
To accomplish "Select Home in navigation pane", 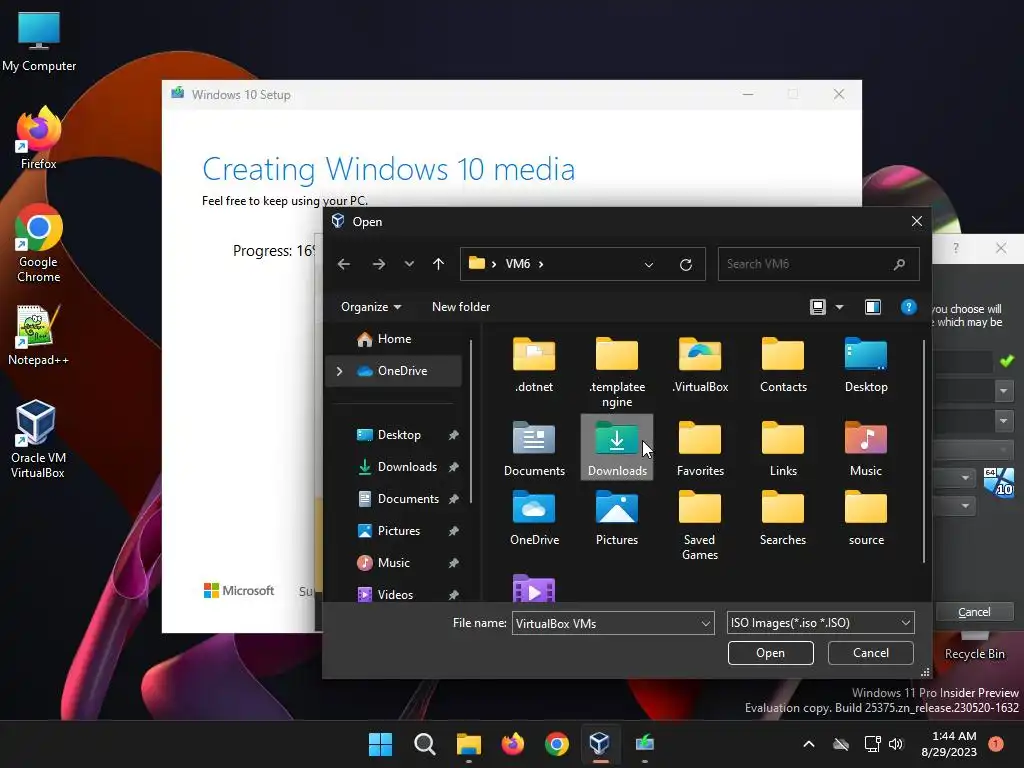I will [394, 339].
